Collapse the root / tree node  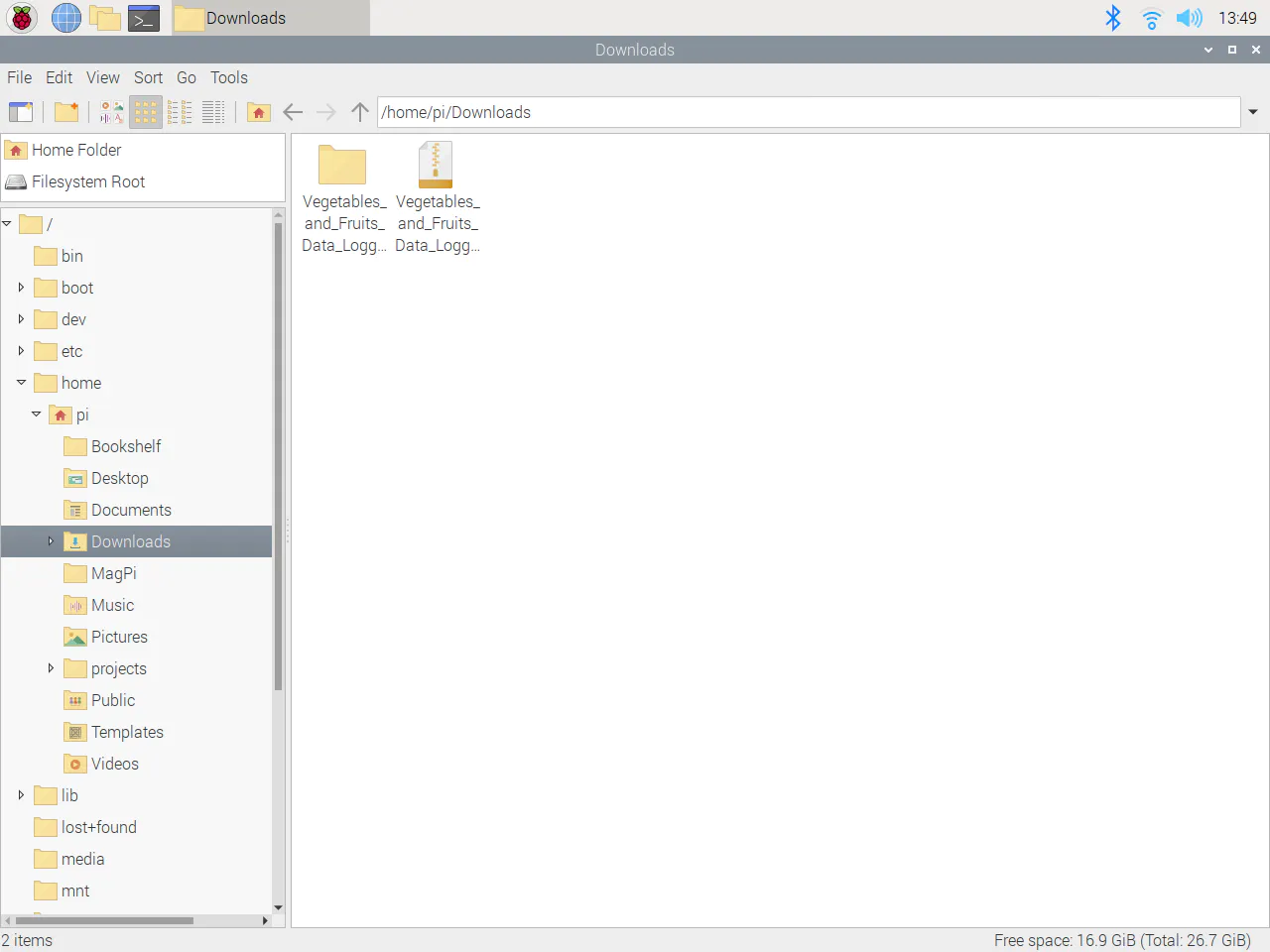coord(7,224)
